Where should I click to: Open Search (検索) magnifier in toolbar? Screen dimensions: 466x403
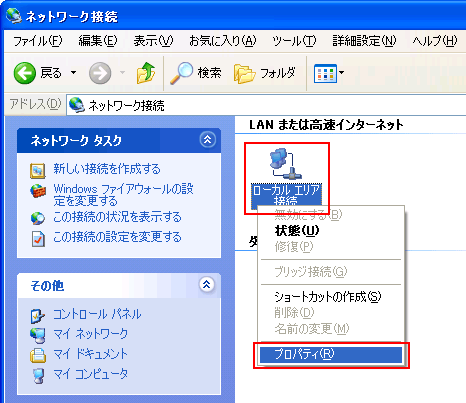coord(196,73)
